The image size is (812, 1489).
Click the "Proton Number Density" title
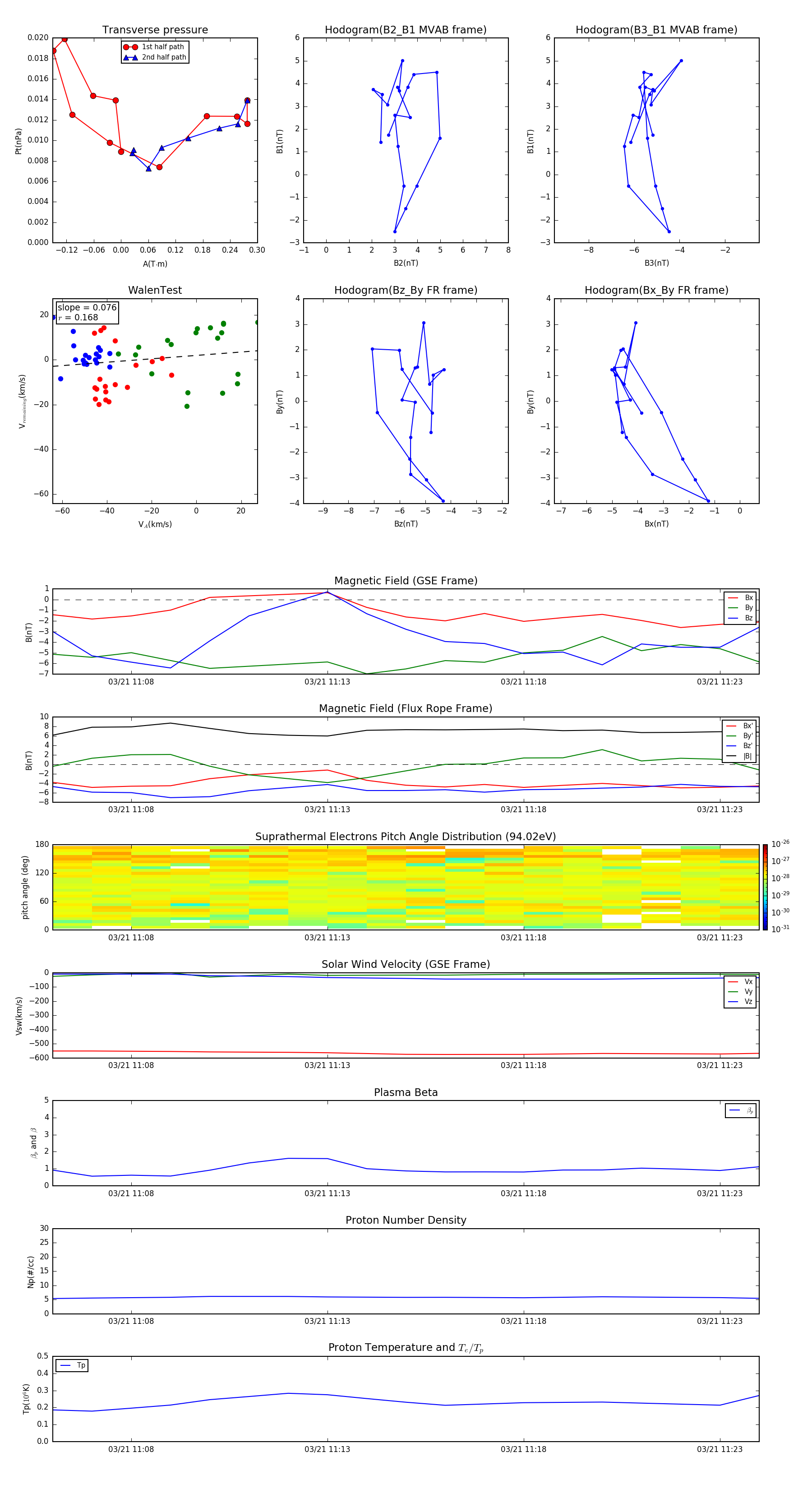coord(406,1220)
